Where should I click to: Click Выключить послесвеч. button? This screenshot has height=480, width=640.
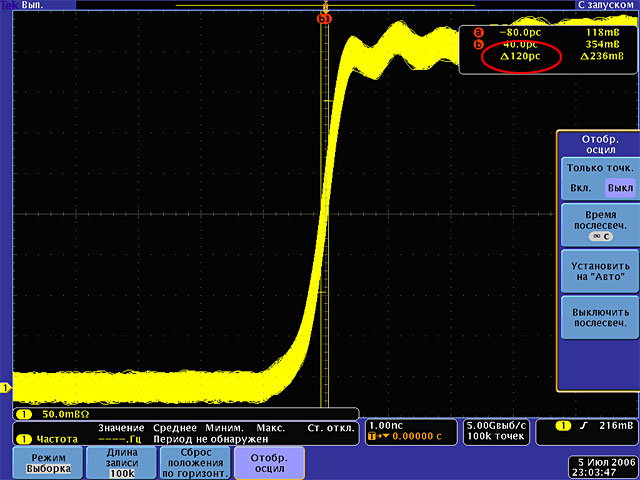600,318
